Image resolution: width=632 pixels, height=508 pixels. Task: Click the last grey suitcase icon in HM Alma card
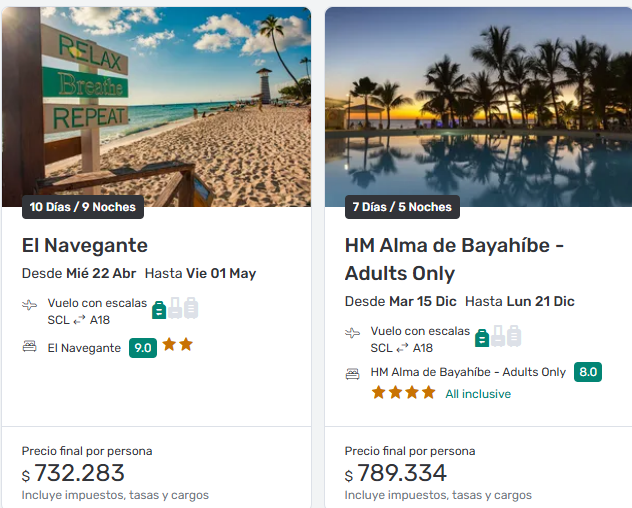click(x=514, y=336)
